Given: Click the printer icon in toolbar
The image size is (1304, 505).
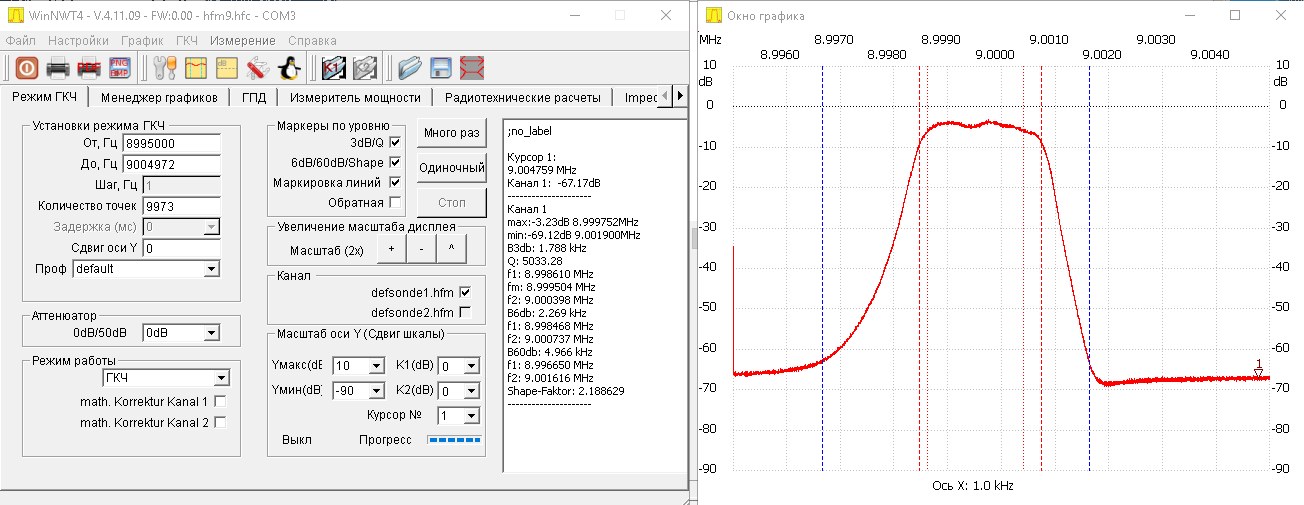Looking at the screenshot, I should [57, 68].
